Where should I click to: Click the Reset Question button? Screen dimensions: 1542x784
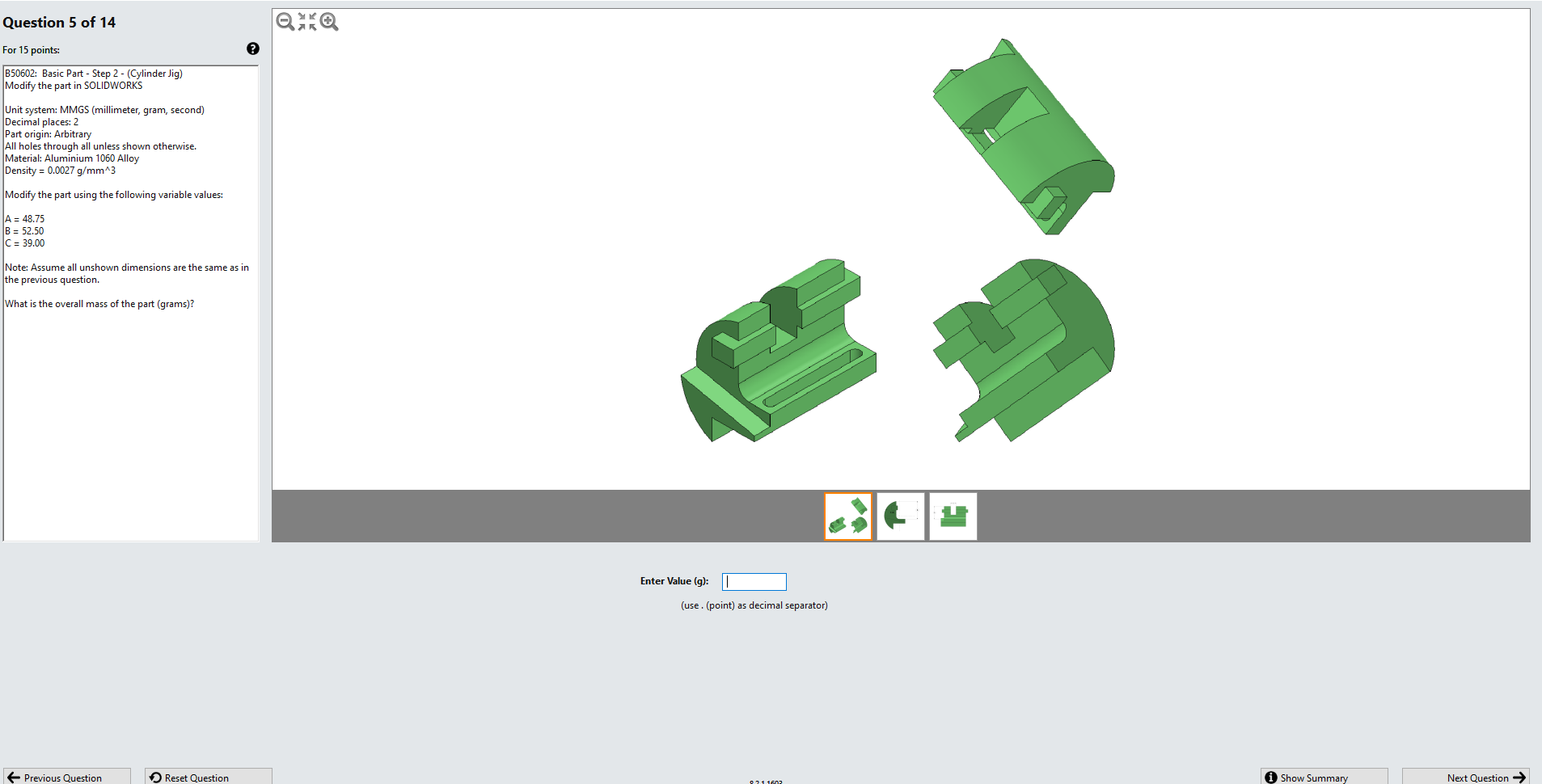(x=207, y=777)
